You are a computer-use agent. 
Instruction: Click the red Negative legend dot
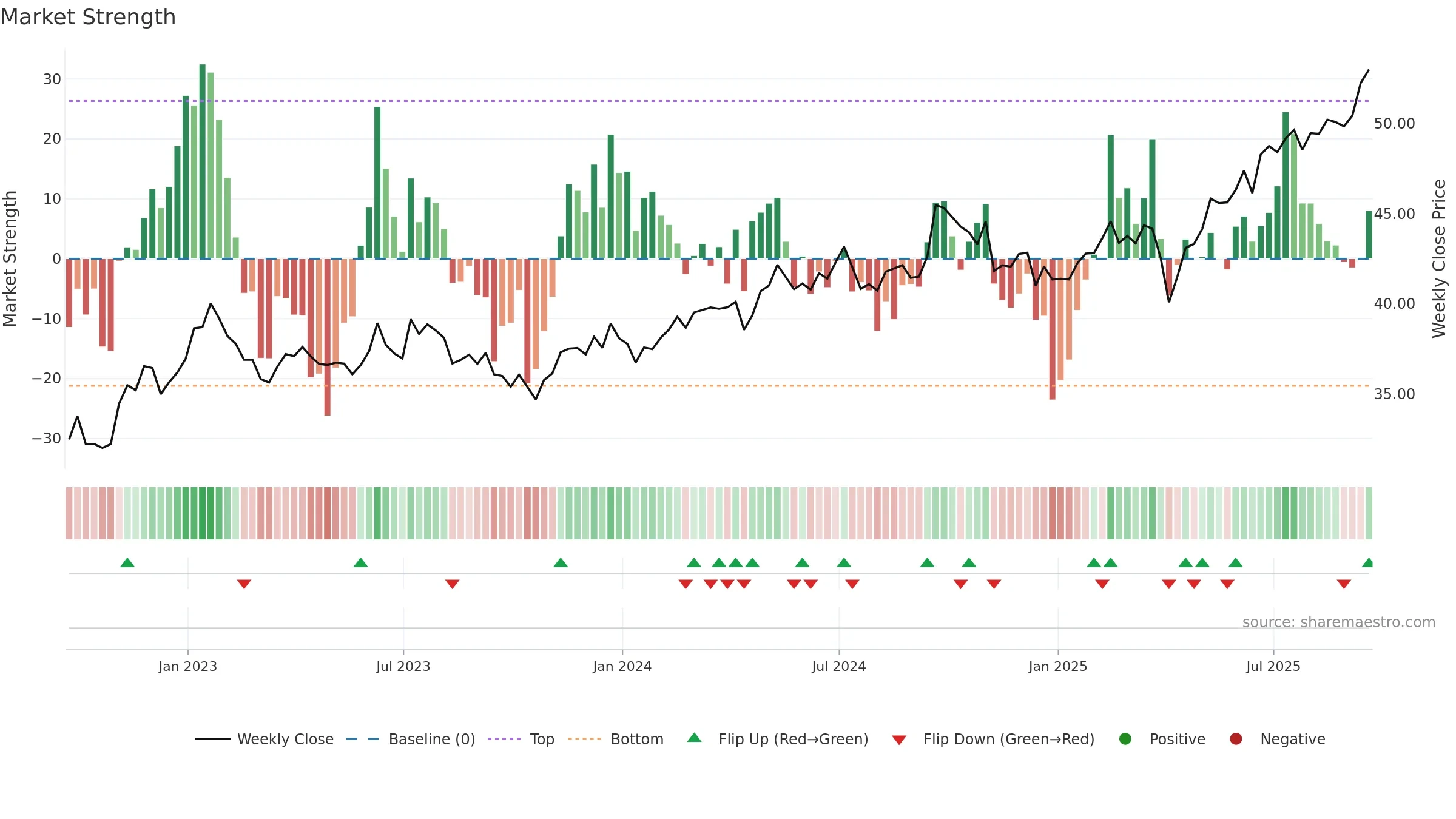coord(1236,739)
